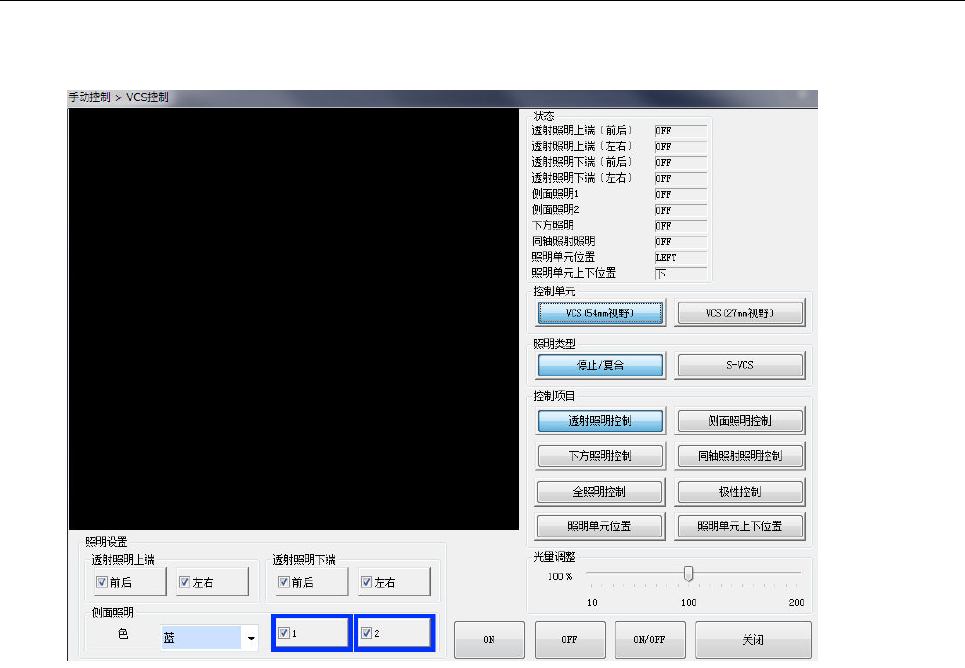This screenshot has height=668, width=965.
Task: Click the 透射照明上端（左右）status field
Action: click(x=680, y=147)
